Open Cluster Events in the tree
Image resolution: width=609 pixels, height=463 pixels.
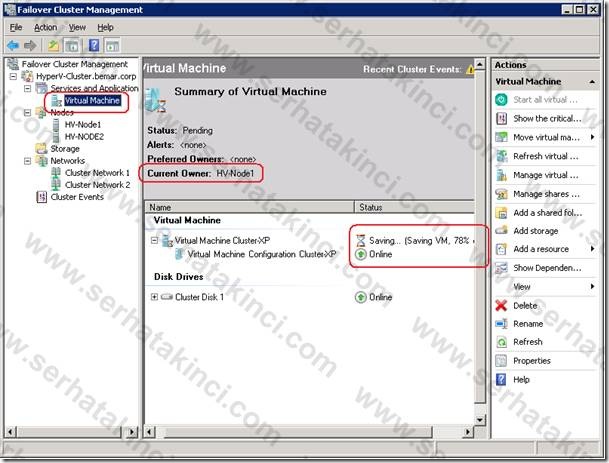click(77, 197)
